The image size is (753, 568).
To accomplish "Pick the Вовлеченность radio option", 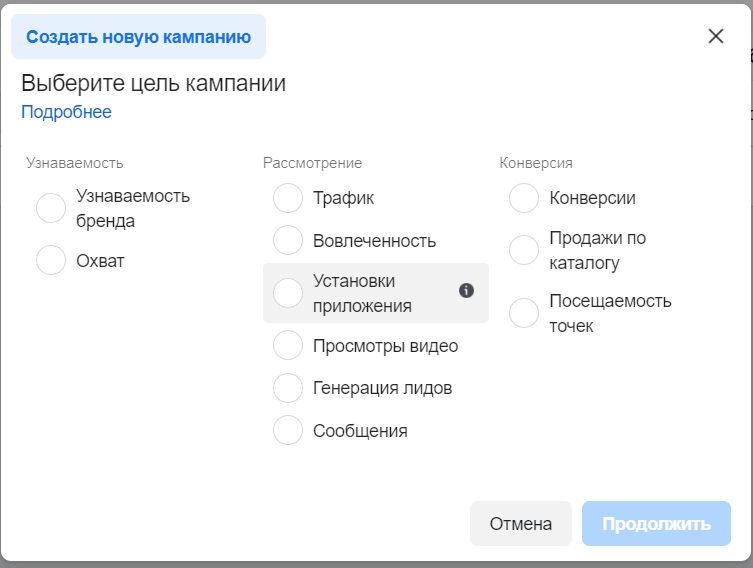I will pos(288,240).
